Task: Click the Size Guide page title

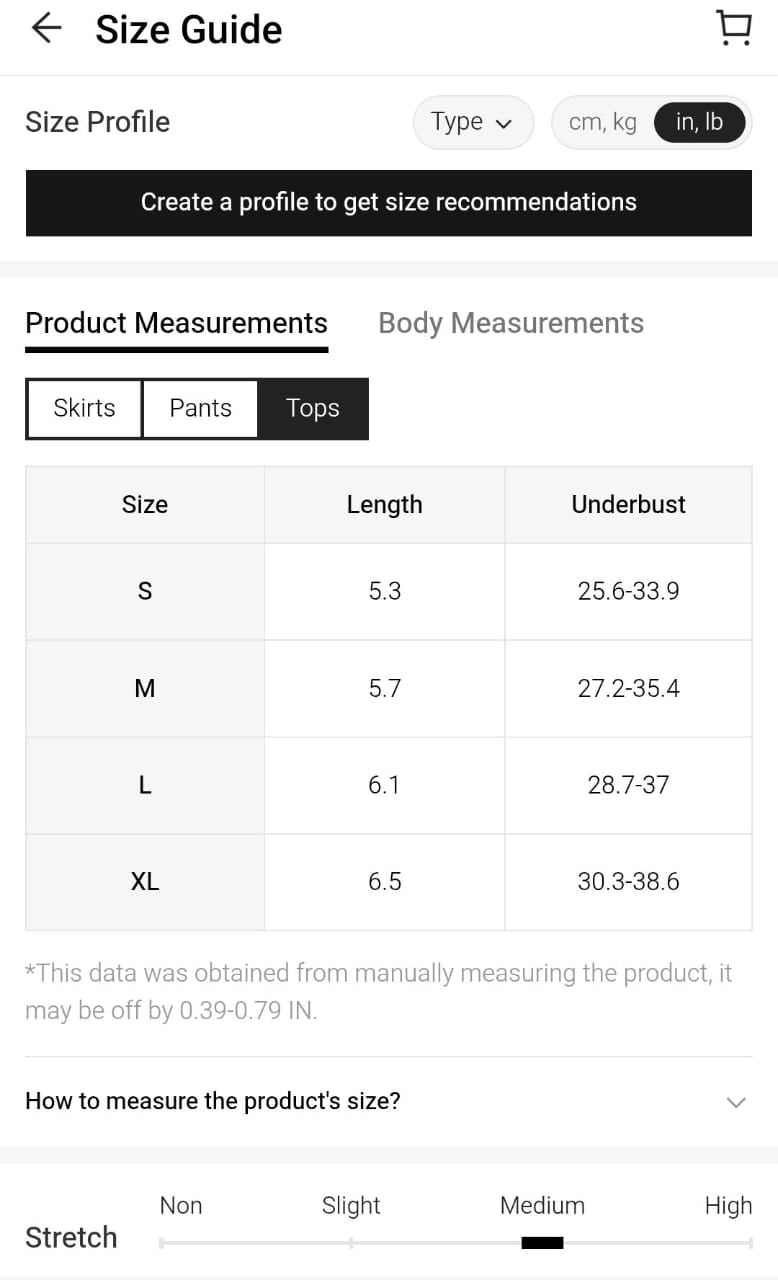Action: (188, 30)
